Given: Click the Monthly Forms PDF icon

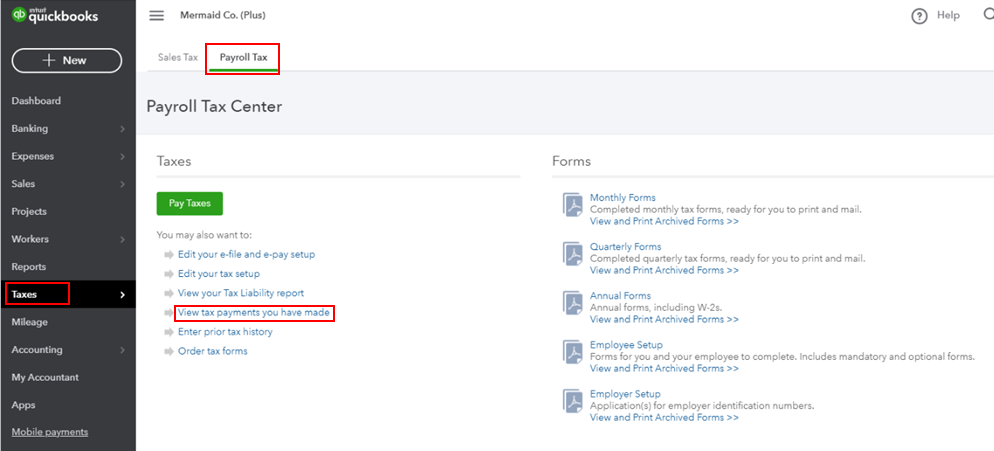Looking at the screenshot, I should (572, 205).
